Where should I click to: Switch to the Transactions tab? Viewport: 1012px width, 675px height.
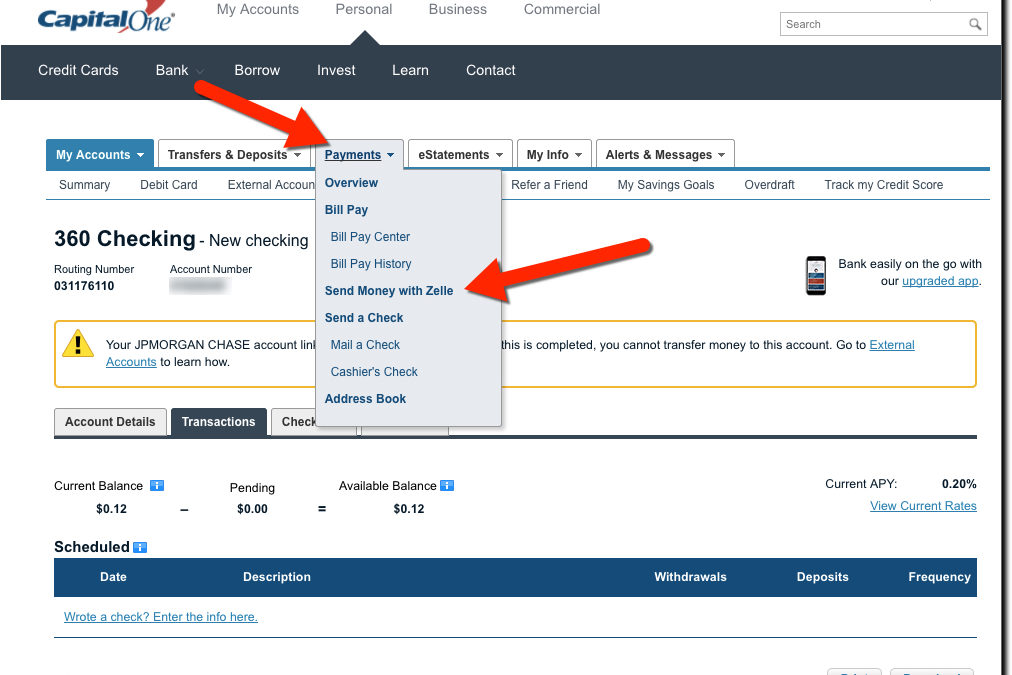(219, 422)
